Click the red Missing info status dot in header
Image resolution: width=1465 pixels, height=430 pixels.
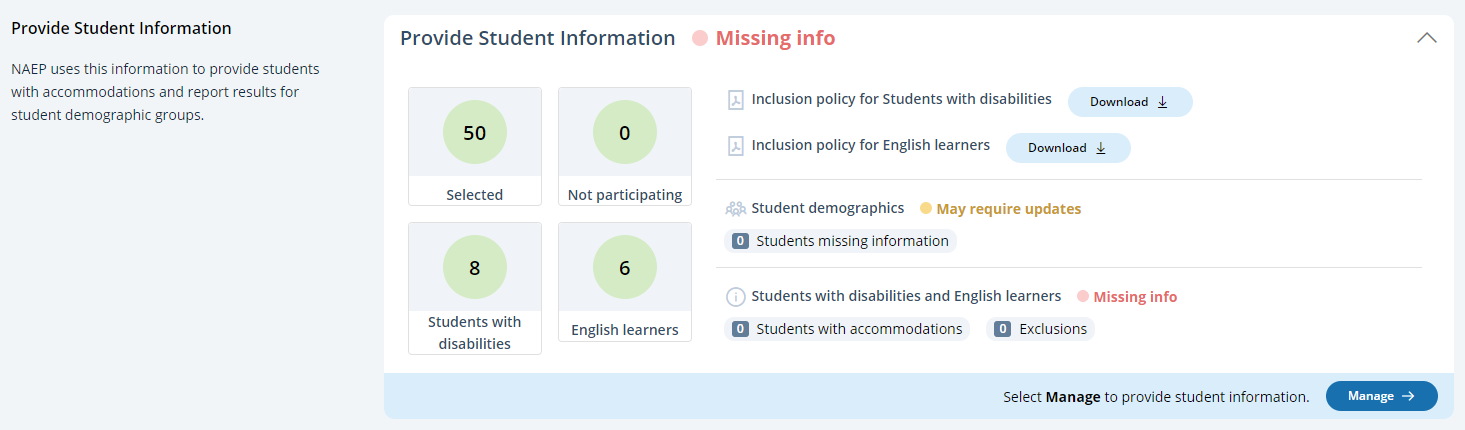pos(700,38)
